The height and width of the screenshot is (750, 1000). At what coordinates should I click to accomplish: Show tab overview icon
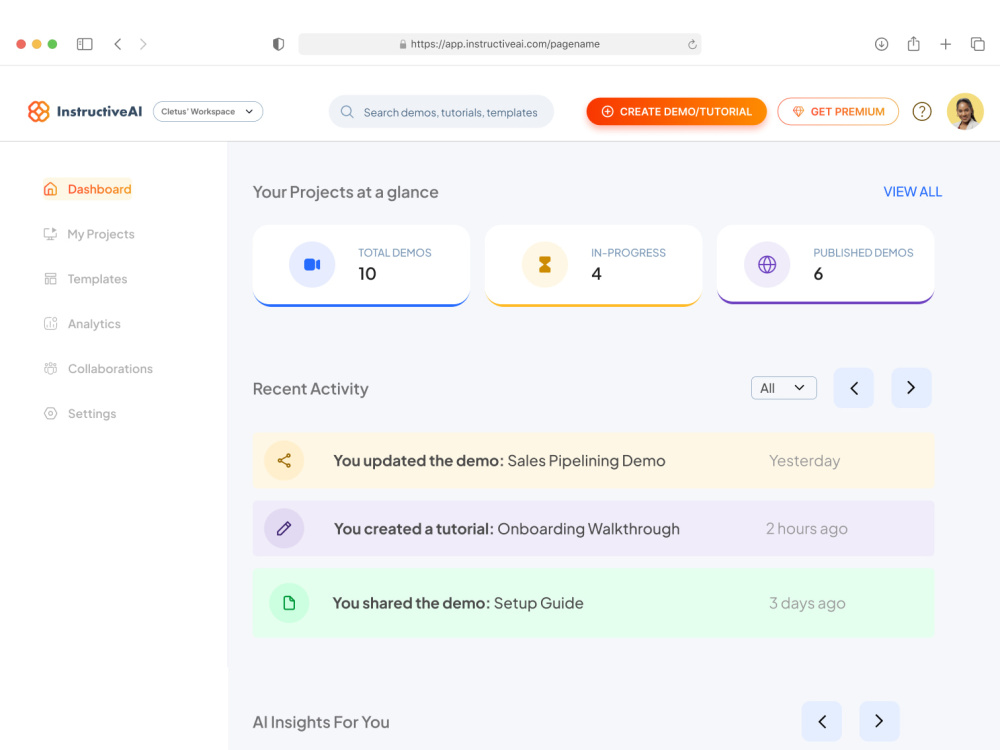click(978, 44)
